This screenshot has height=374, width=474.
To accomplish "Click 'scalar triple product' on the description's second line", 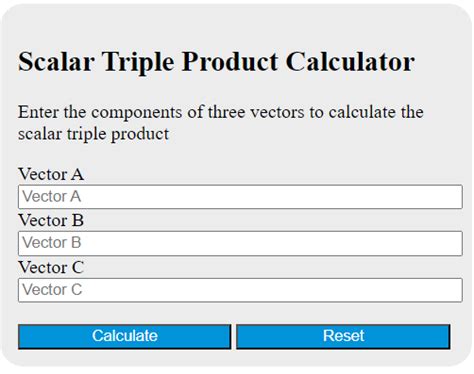I will click(x=94, y=135).
